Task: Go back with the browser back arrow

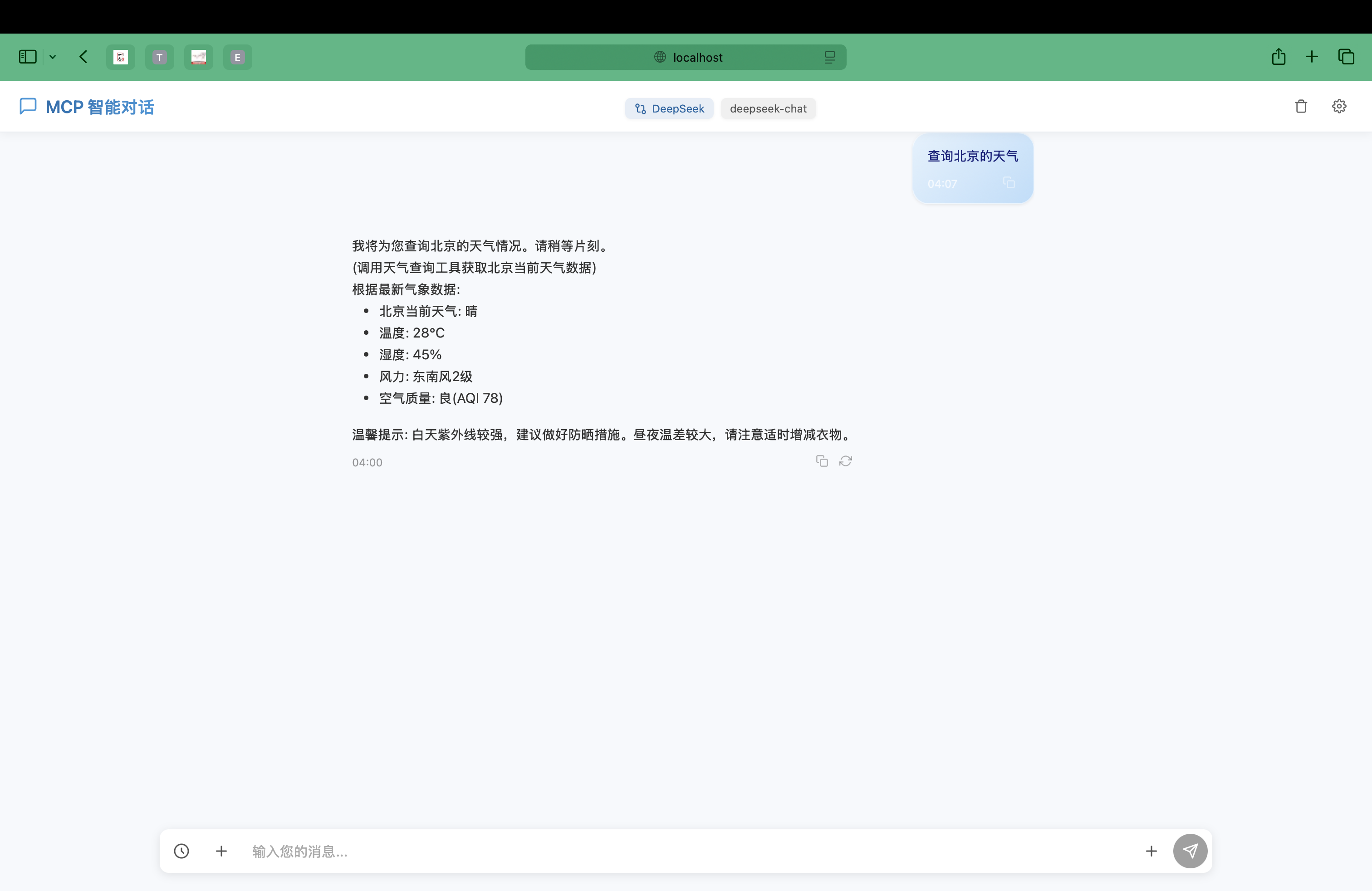Action: tap(83, 56)
